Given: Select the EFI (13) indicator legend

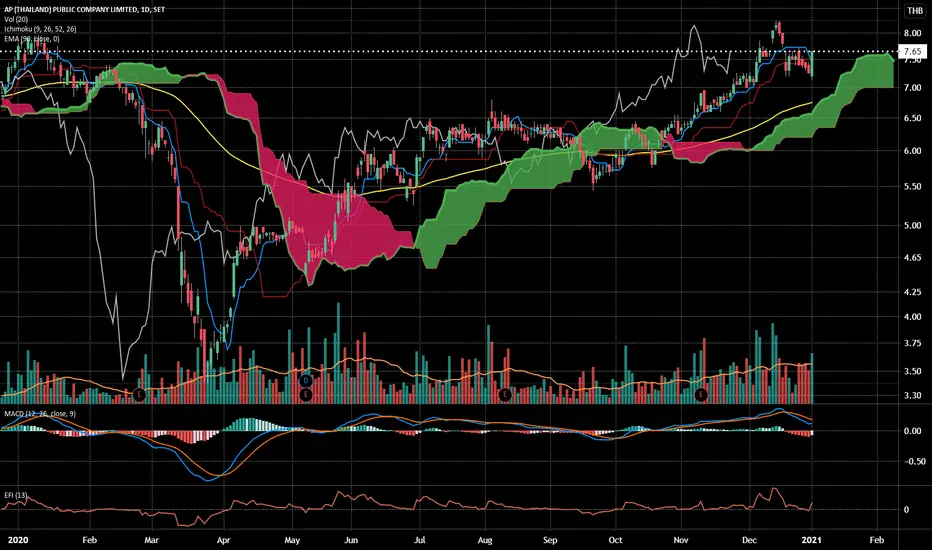Looking at the screenshot, I should (x=15, y=495).
